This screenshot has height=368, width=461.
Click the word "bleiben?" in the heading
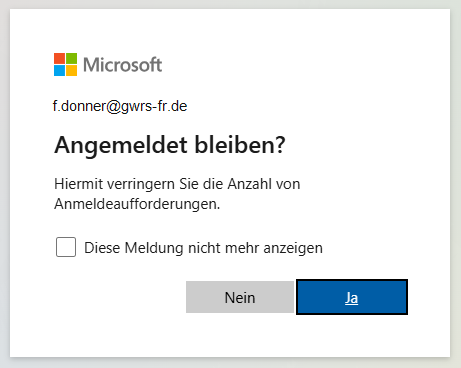coord(240,145)
